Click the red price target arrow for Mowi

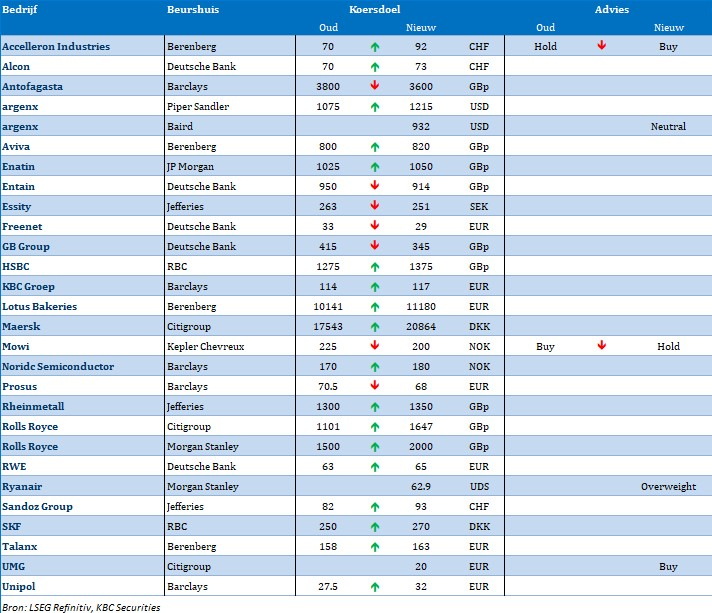point(375,345)
